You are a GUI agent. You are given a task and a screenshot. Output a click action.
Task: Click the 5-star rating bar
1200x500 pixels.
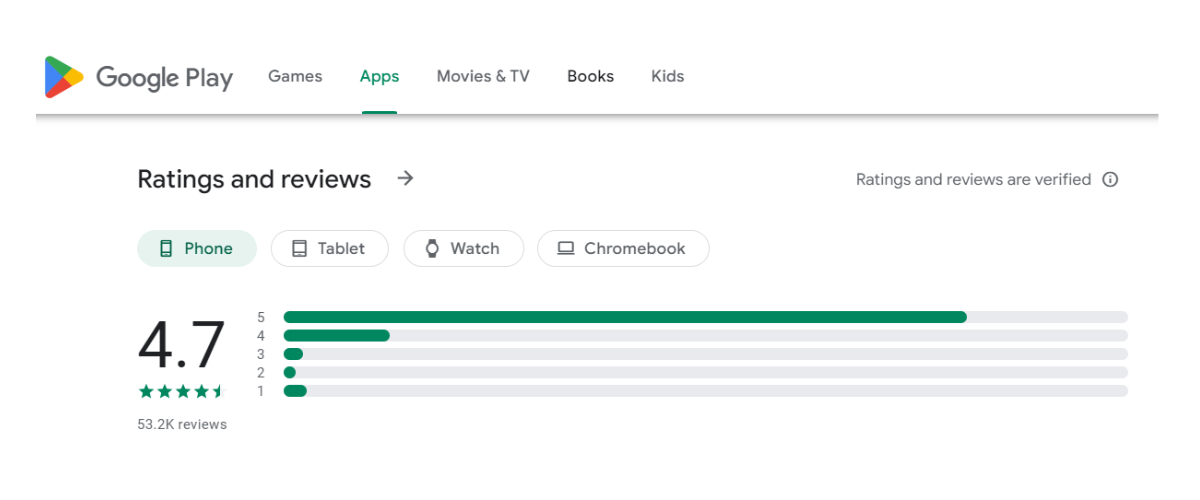705,317
